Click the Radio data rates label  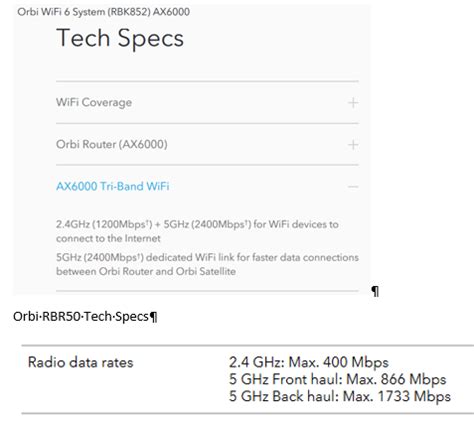click(x=81, y=362)
